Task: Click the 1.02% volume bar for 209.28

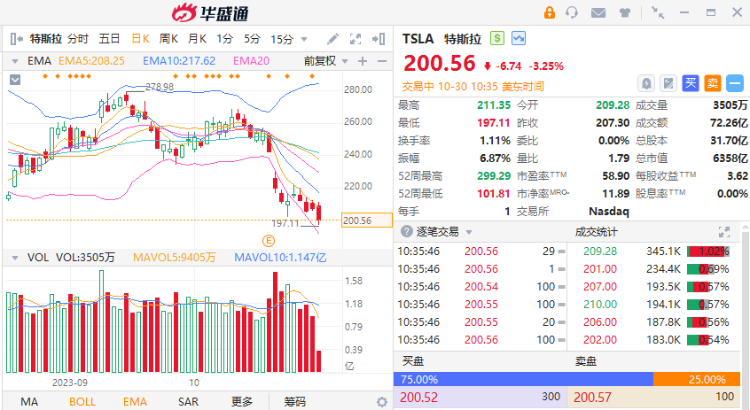Action: 708,252
